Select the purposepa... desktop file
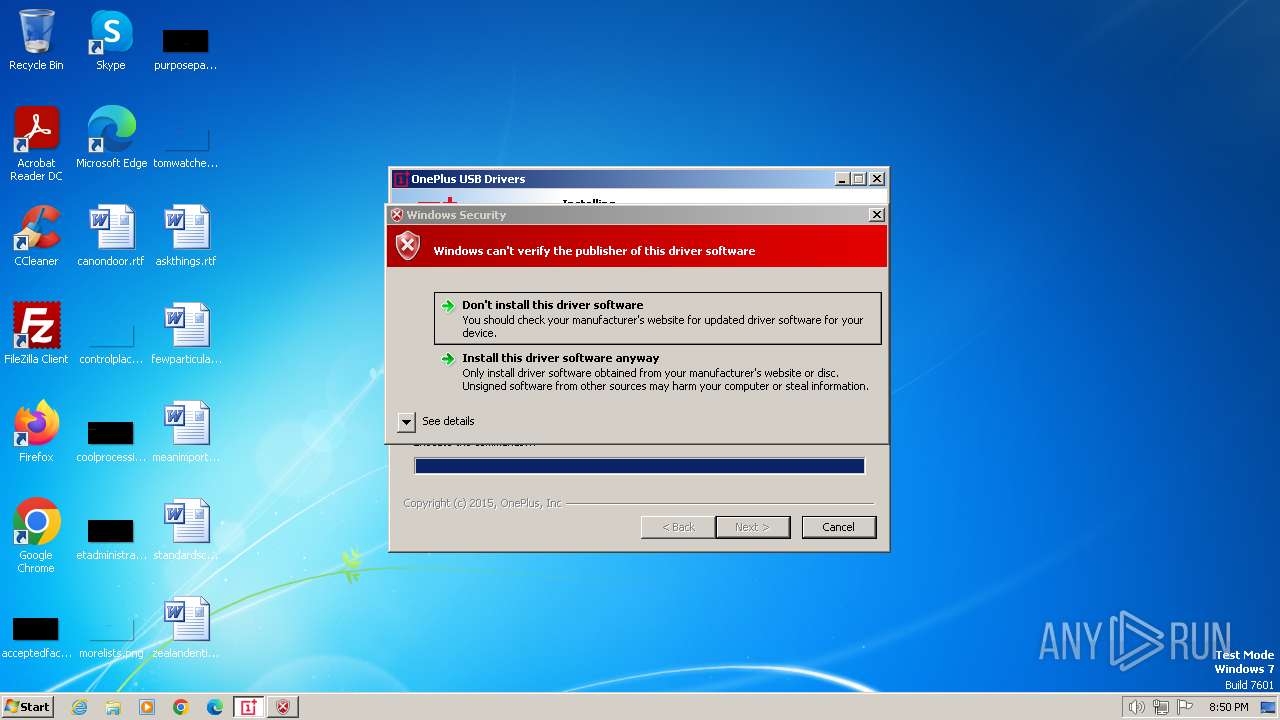The image size is (1280, 720). coord(186,46)
